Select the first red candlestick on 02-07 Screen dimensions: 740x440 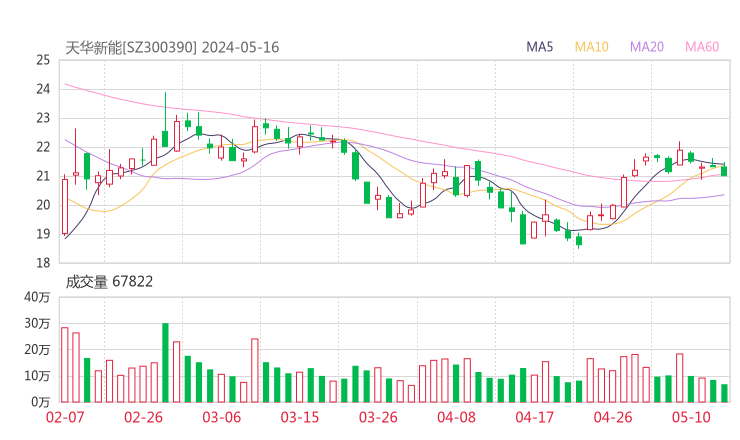(x=65, y=206)
